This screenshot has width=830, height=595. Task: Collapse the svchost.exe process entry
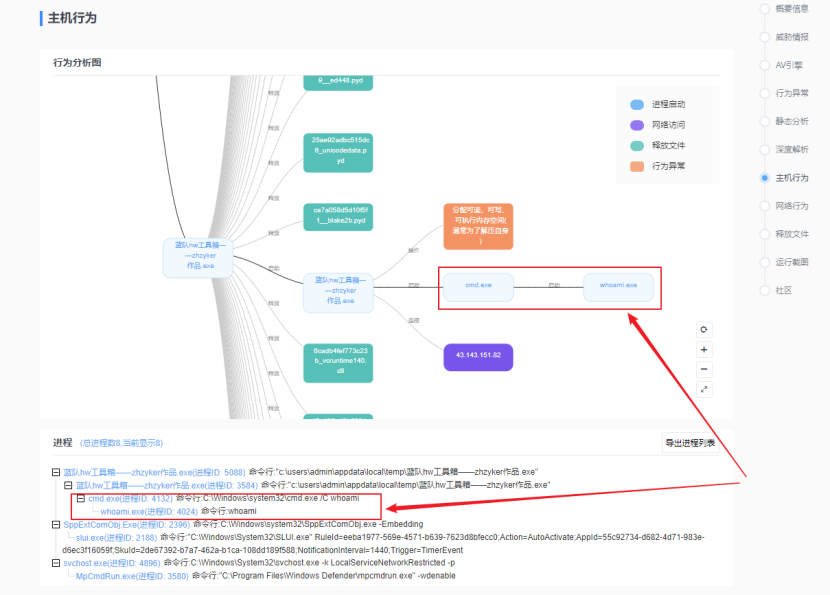[56, 563]
